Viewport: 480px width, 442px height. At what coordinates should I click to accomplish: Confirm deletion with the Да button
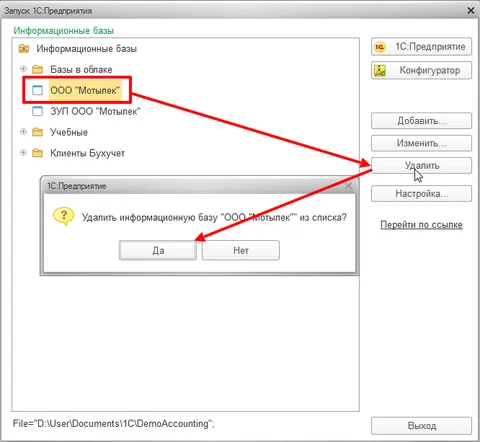click(158, 250)
